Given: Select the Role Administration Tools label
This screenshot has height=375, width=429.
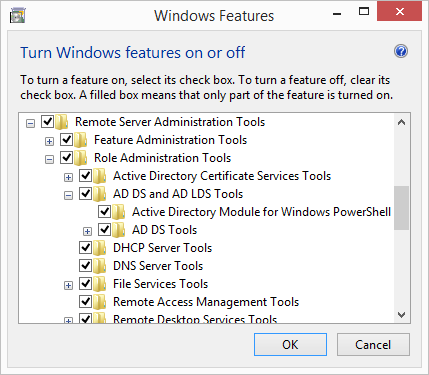Looking at the screenshot, I should 162,158.
